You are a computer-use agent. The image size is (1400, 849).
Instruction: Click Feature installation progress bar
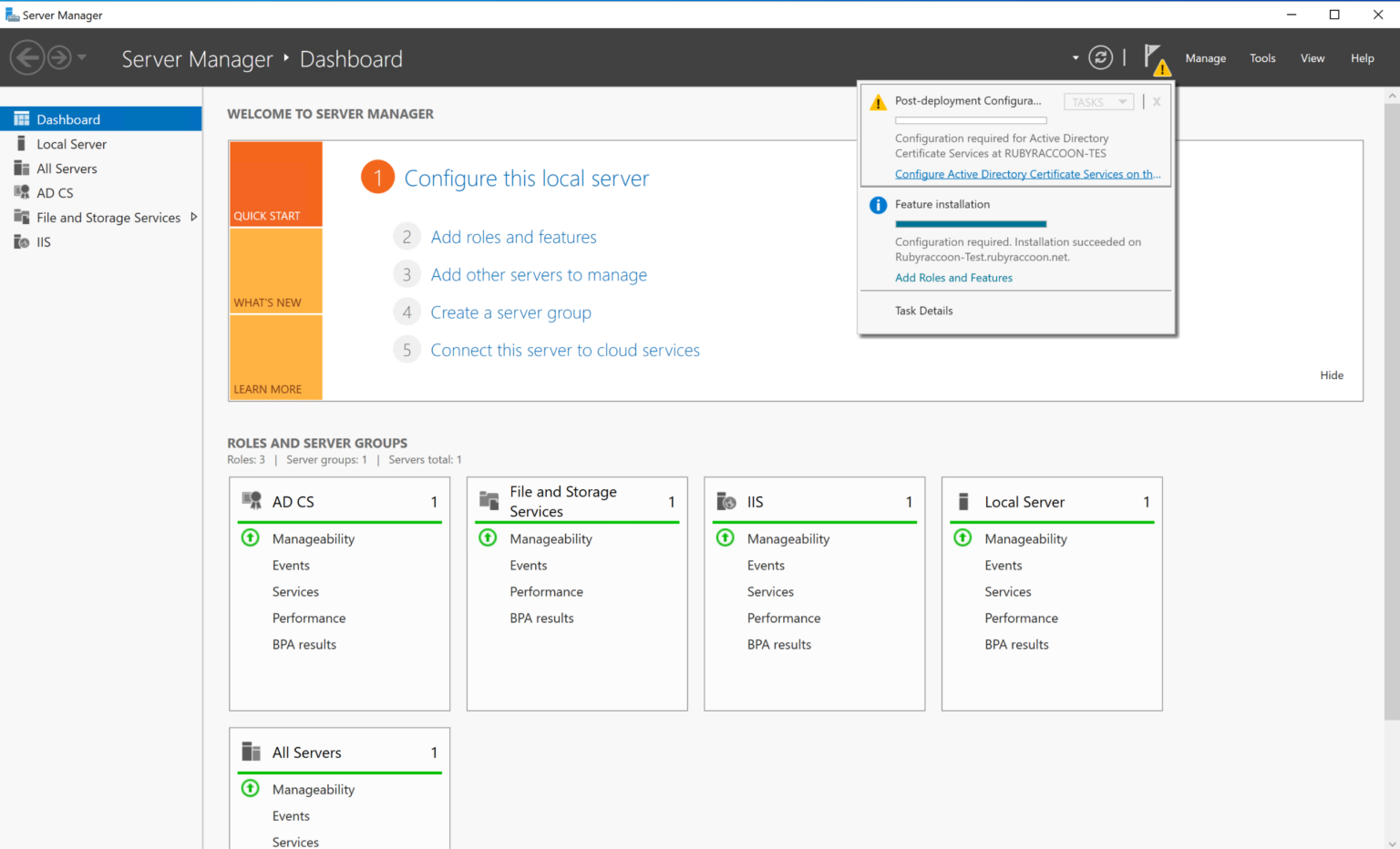(971, 223)
